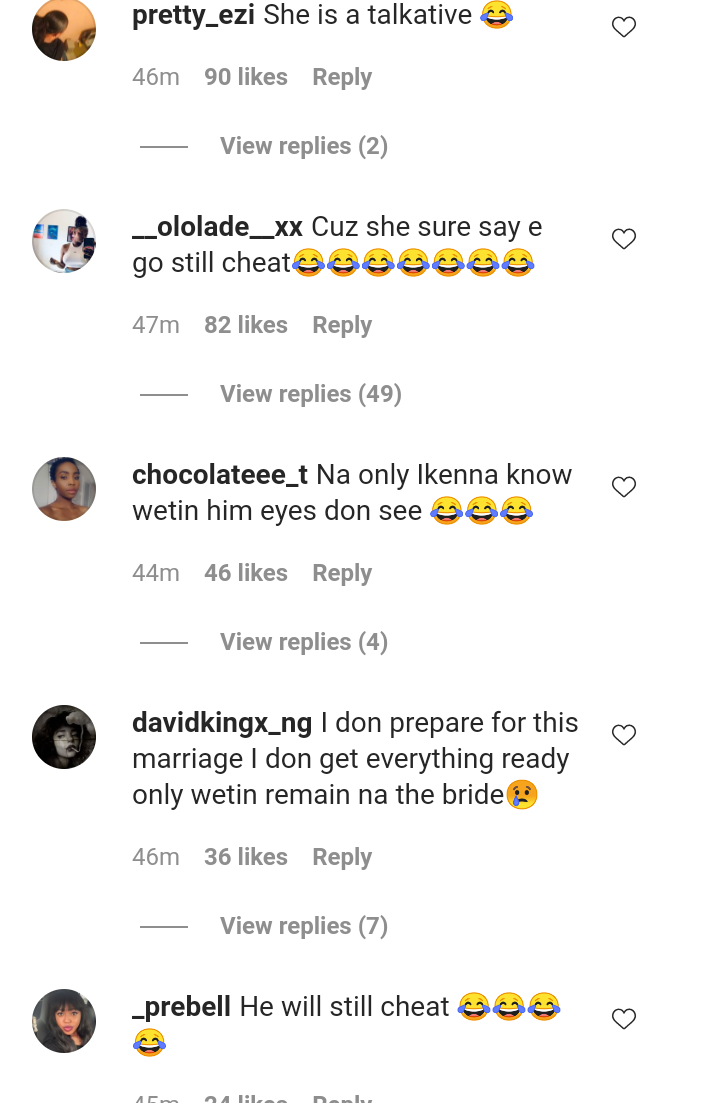Tap _prebell's avatar
This screenshot has width=720, height=1103.
click(x=64, y=1021)
